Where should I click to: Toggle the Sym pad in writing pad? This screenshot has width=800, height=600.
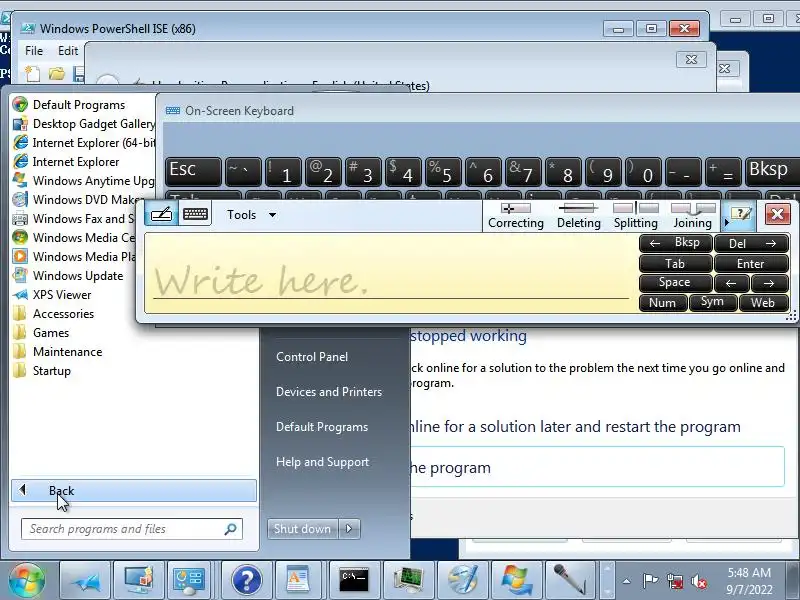point(713,303)
